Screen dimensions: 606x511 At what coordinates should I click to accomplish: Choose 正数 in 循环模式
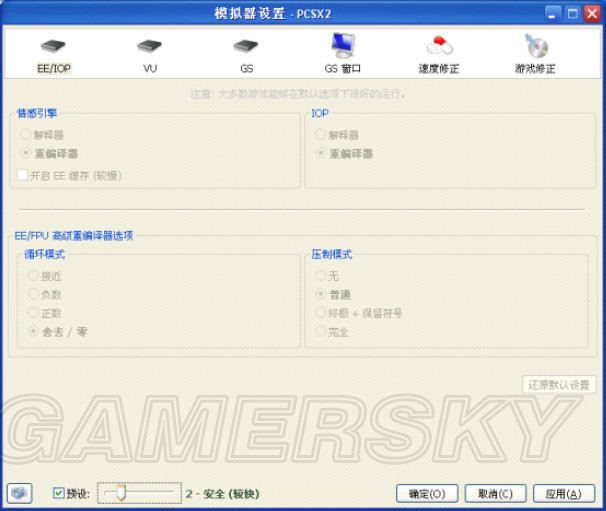tap(45, 313)
